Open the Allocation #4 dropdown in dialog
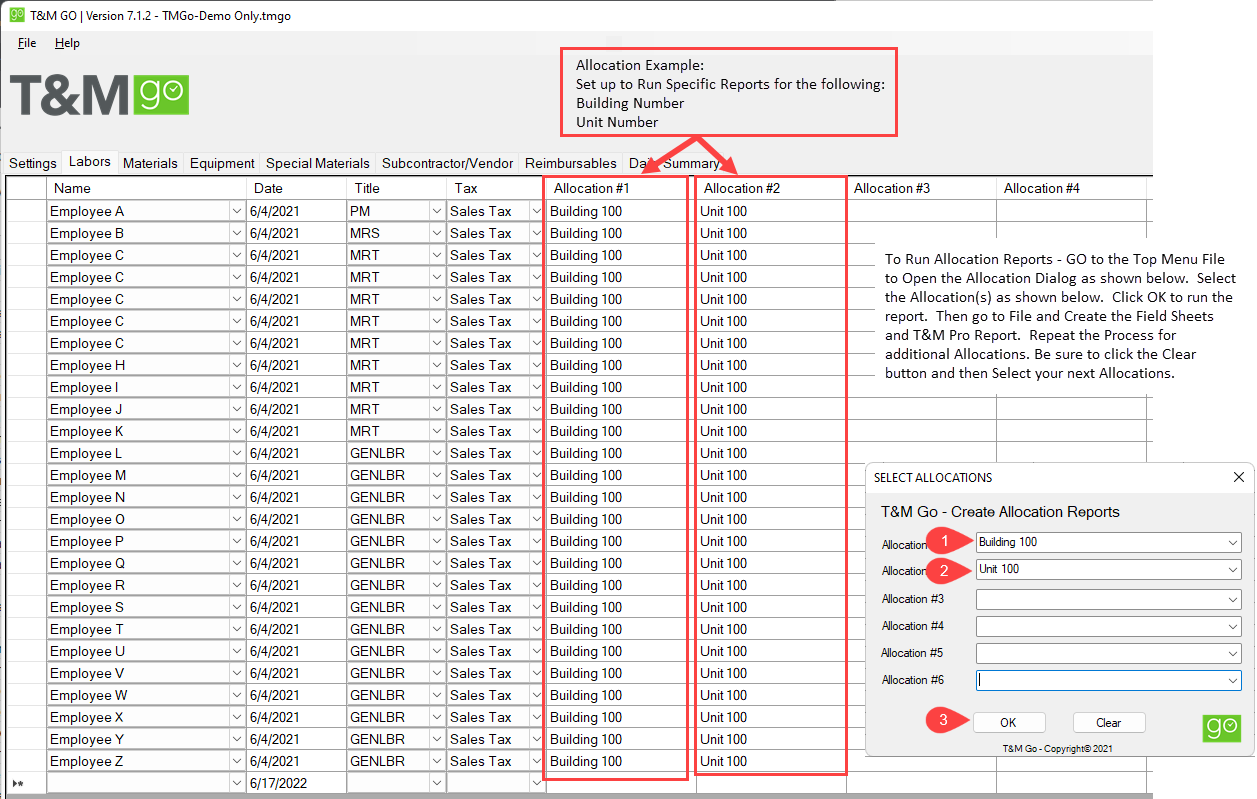 1232,626
